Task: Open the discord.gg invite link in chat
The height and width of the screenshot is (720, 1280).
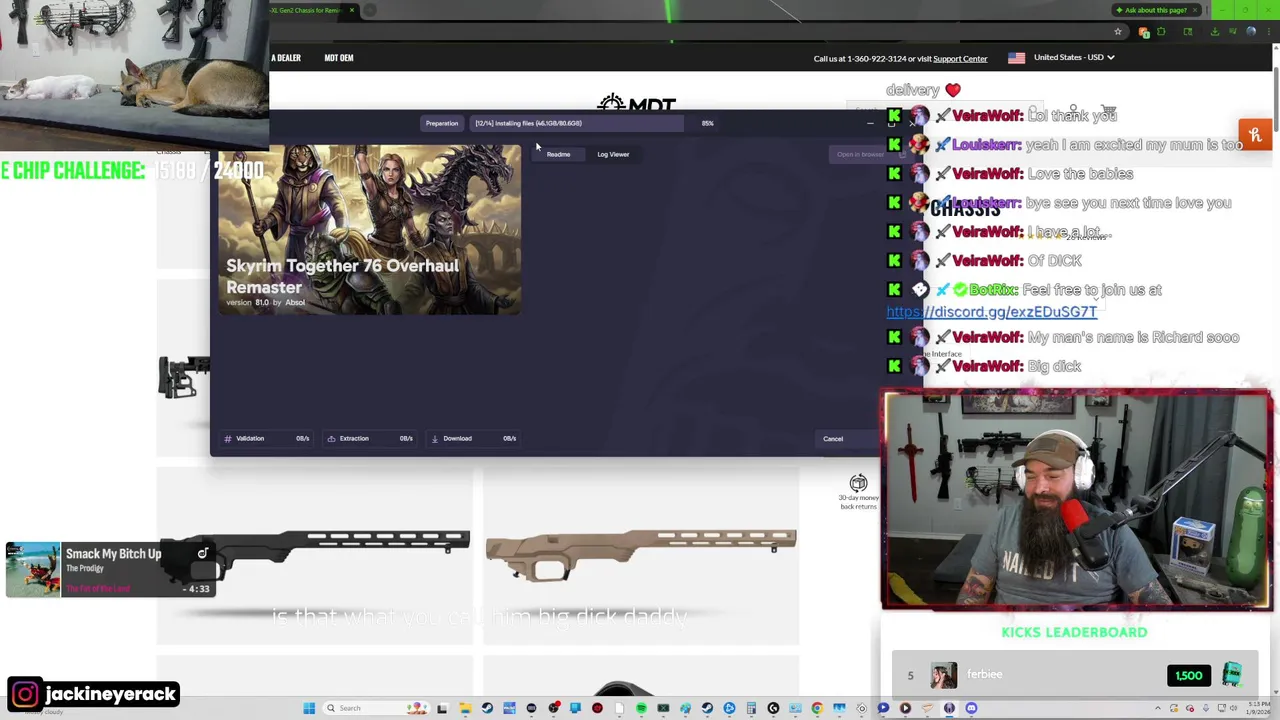Action: pyautogui.click(x=991, y=312)
